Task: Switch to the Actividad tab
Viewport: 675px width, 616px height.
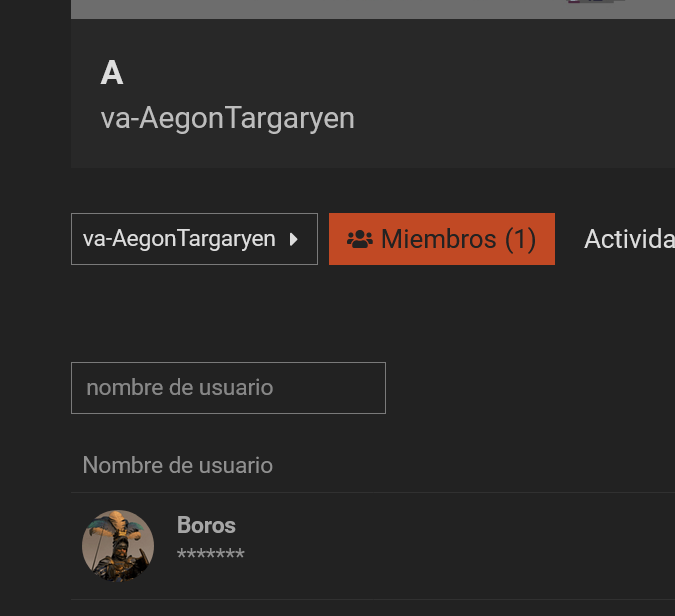Action: pyautogui.click(x=629, y=239)
